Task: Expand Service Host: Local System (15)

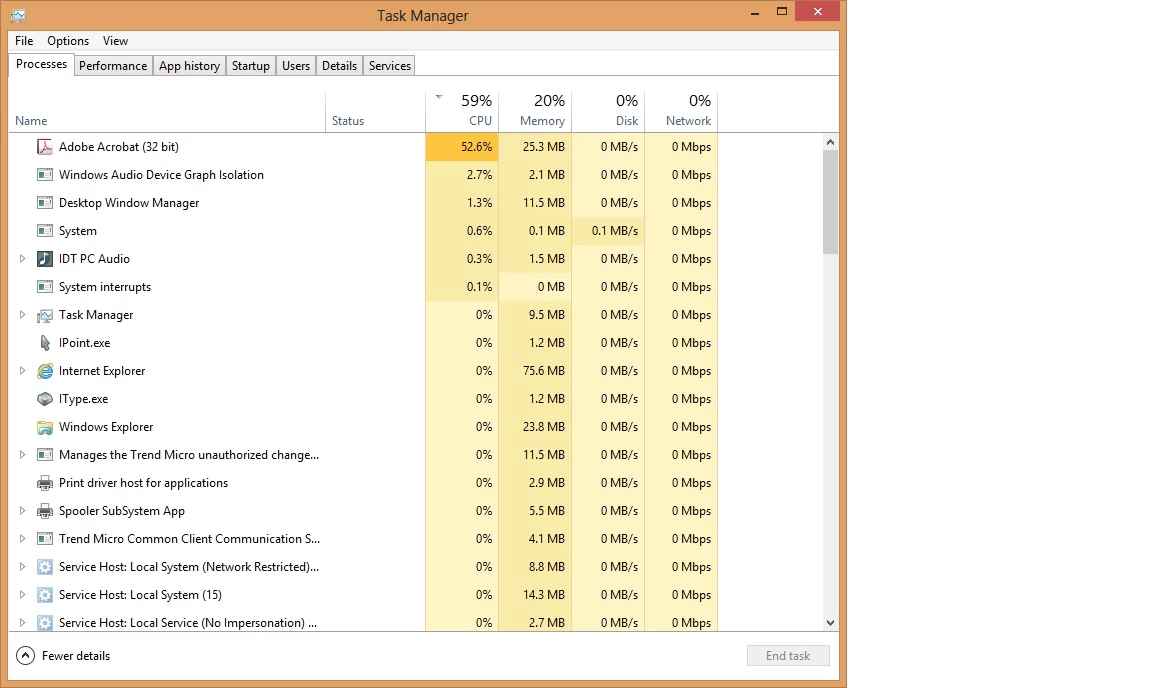Action: [x=22, y=595]
